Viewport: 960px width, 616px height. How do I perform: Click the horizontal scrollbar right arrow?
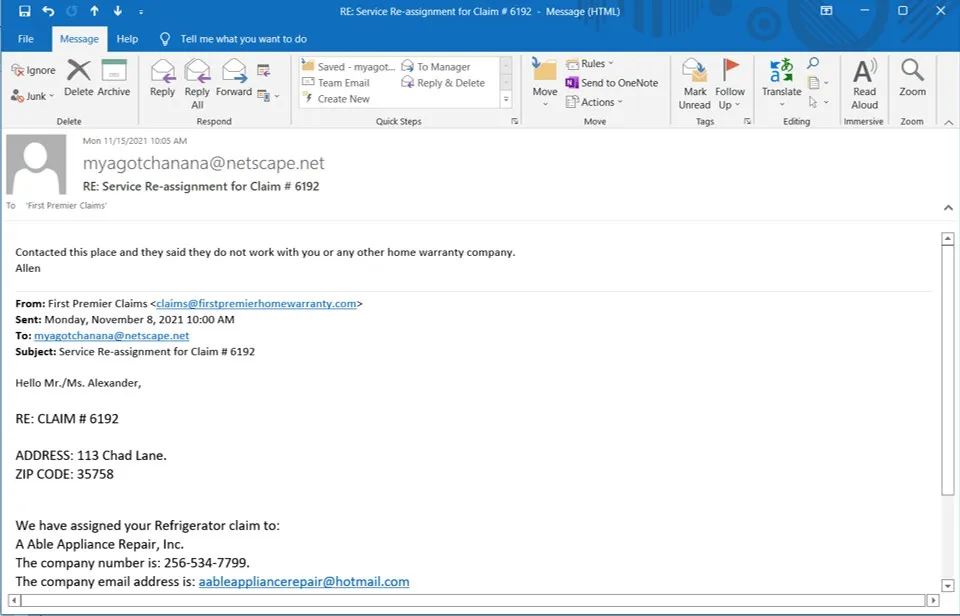tap(933, 601)
